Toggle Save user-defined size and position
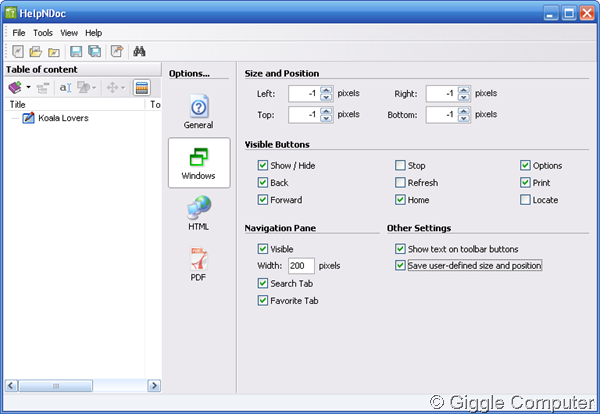 [x=400, y=265]
